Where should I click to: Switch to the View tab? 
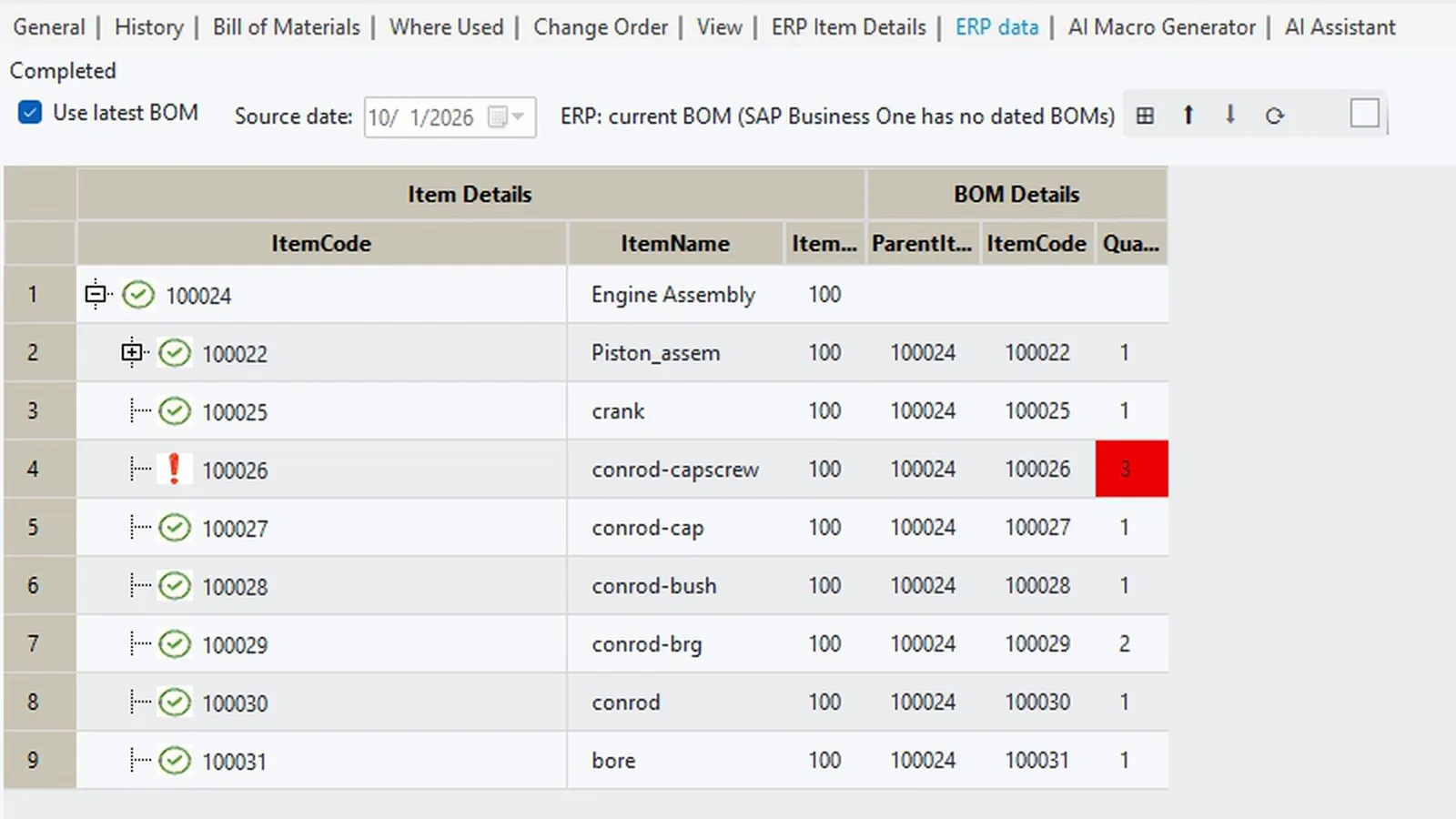coord(720,27)
